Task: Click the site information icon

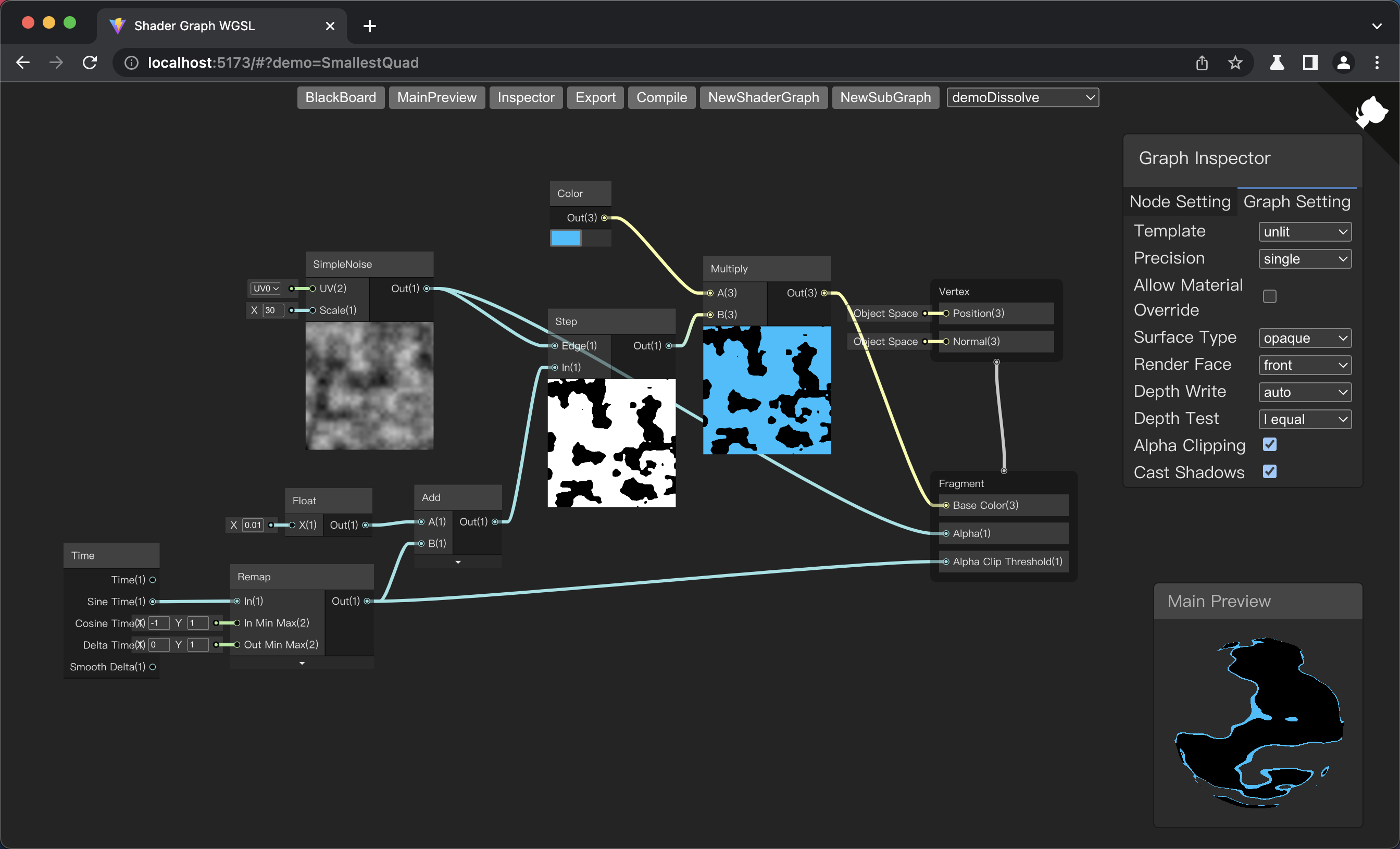Action: [131, 63]
